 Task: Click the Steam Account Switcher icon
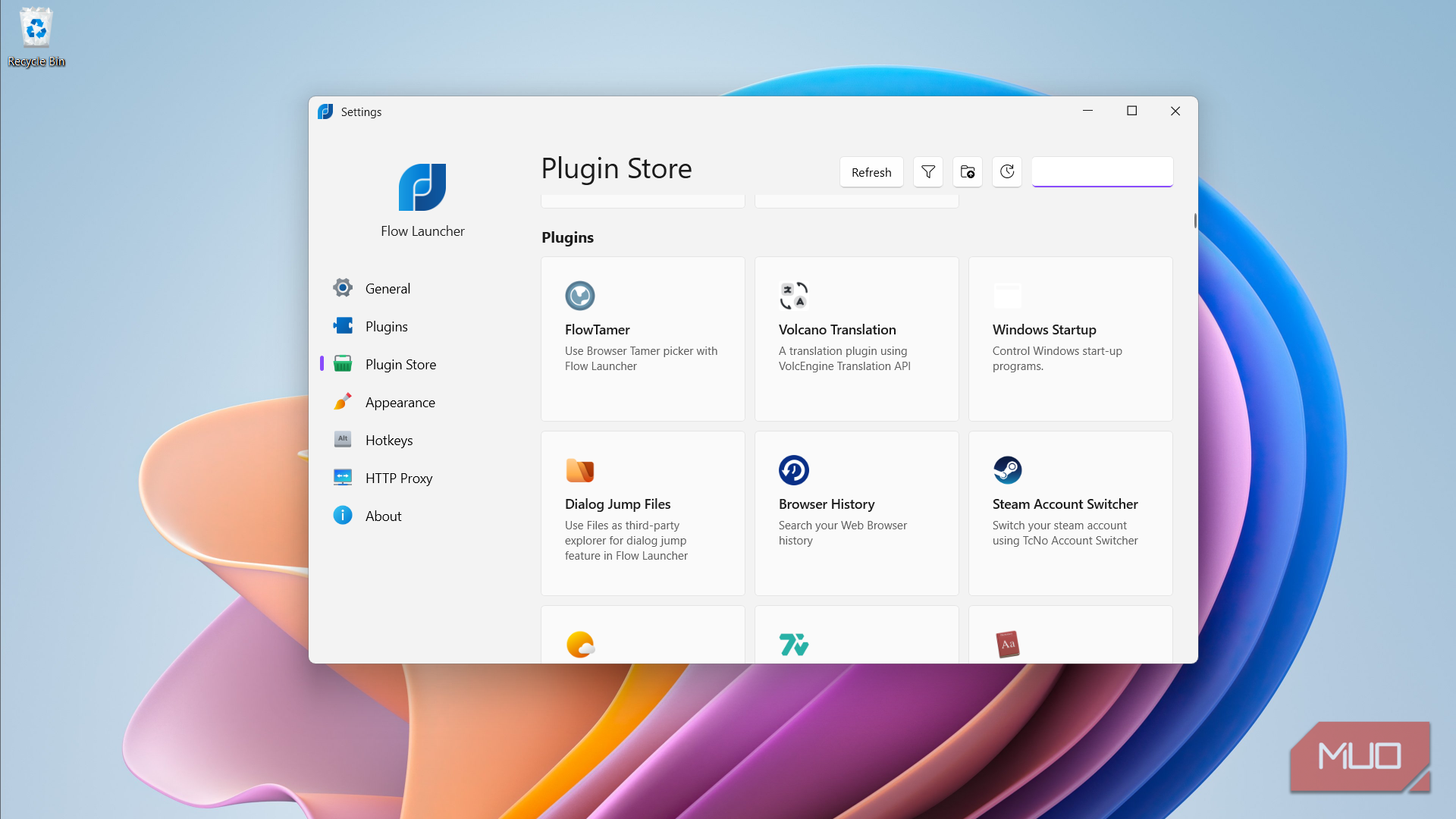(1008, 470)
